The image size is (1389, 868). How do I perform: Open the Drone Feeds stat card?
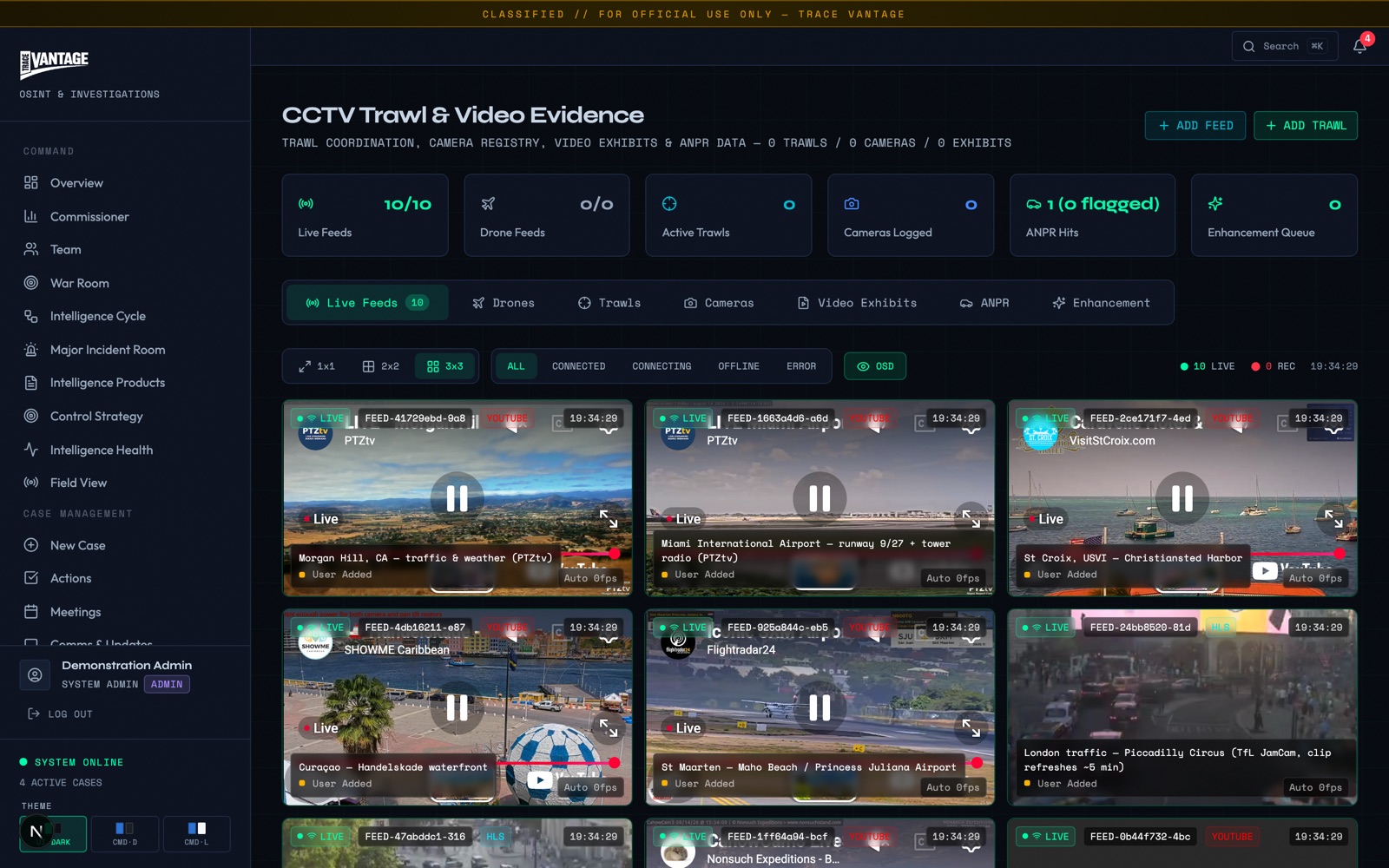(547, 215)
